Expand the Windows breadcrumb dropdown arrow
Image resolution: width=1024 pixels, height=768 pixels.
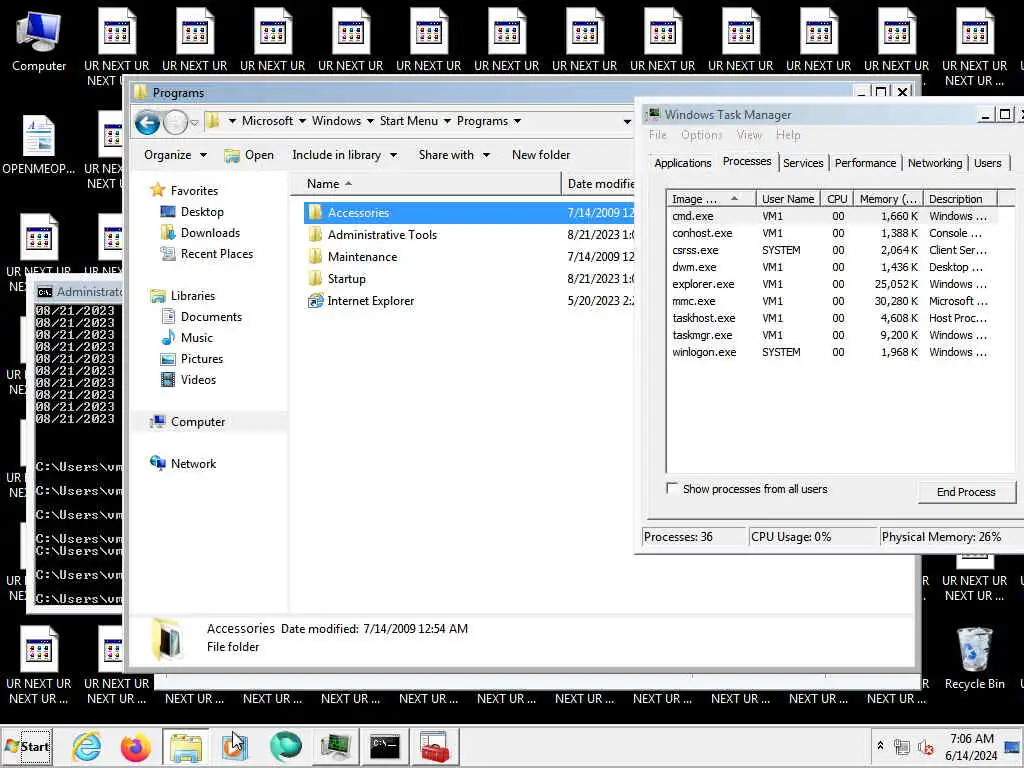370,121
